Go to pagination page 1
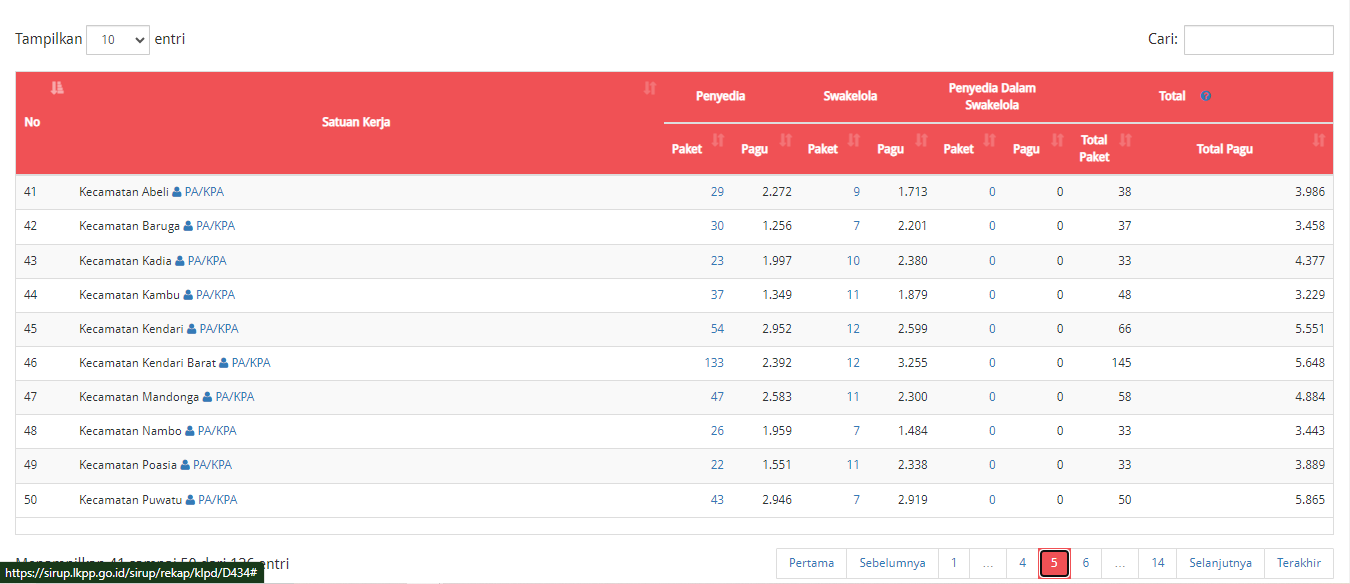Viewport: 1350px width, 584px height. (954, 563)
